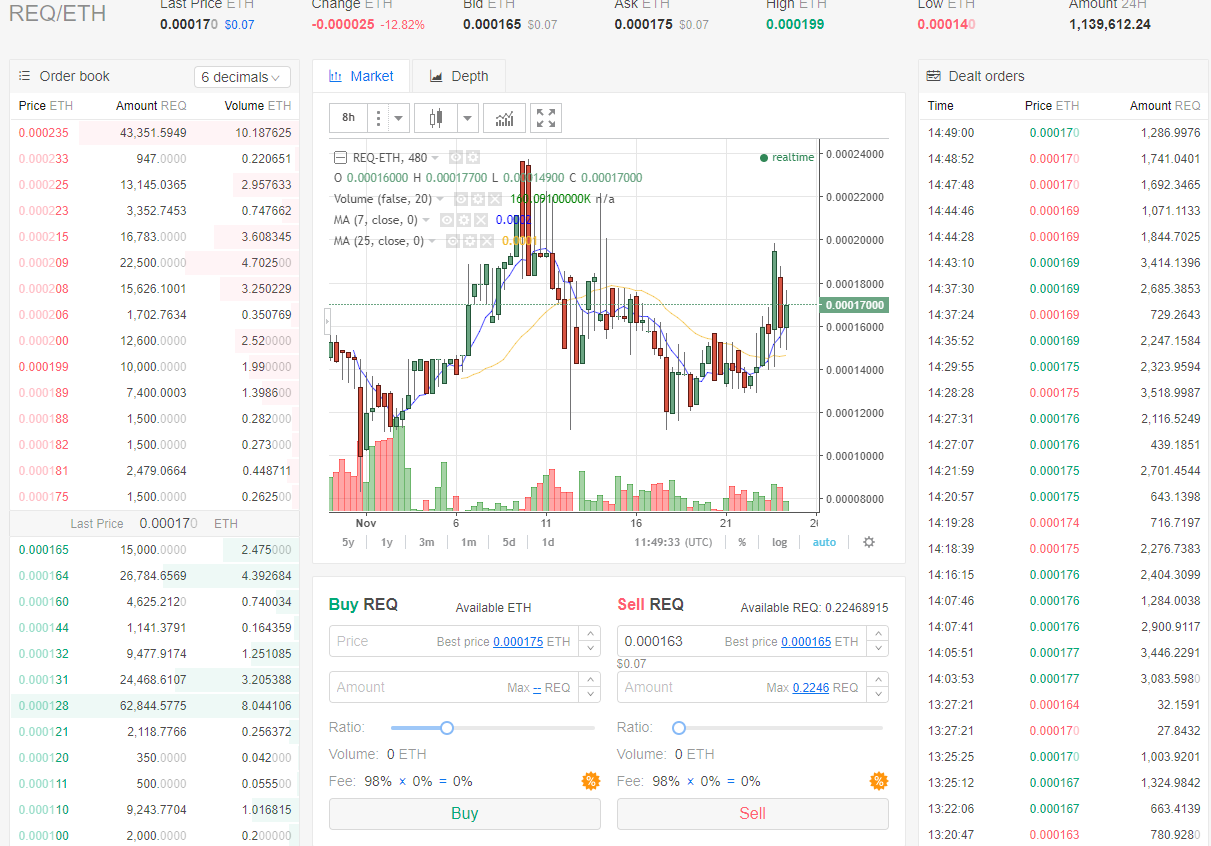Screen dimensions: 1211x846
Task: Toggle log scale on chart
Action: pyautogui.click(x=779, y=542)
